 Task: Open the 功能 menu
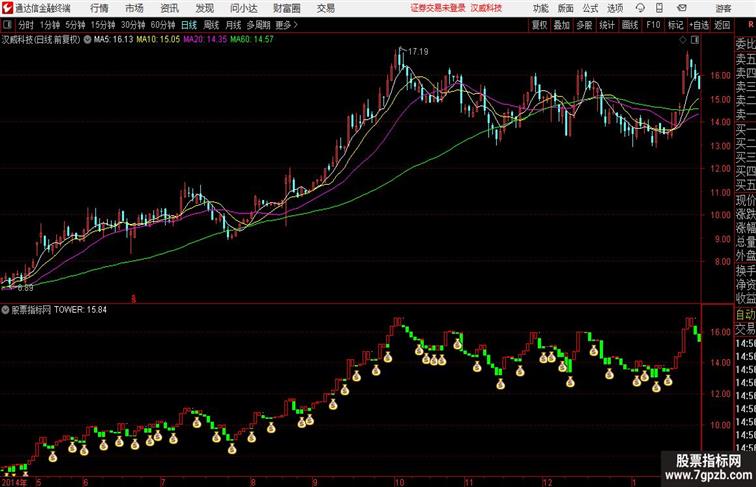(x=540, y=8)
